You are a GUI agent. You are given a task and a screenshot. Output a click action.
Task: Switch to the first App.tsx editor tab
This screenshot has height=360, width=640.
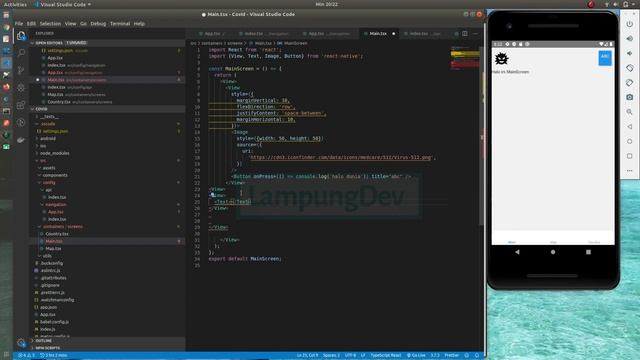(211, 33)
